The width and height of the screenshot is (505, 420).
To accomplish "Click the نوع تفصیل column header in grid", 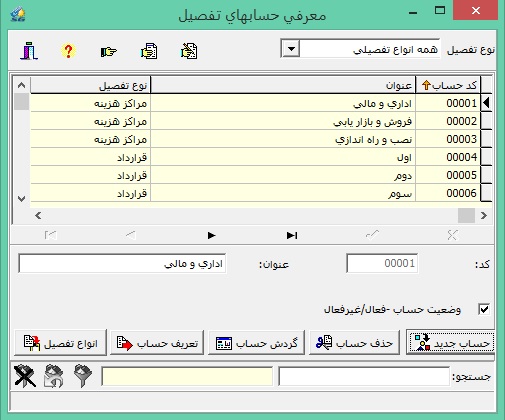I will (x=90, y=85).
